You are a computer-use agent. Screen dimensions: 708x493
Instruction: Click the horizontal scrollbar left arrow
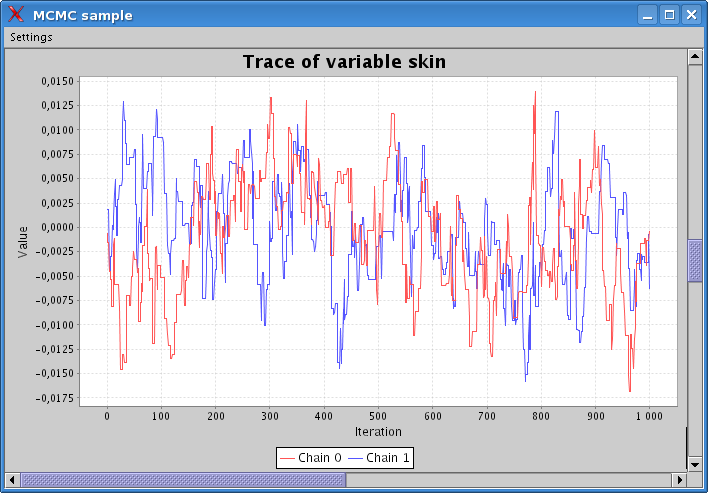(13, 479)
